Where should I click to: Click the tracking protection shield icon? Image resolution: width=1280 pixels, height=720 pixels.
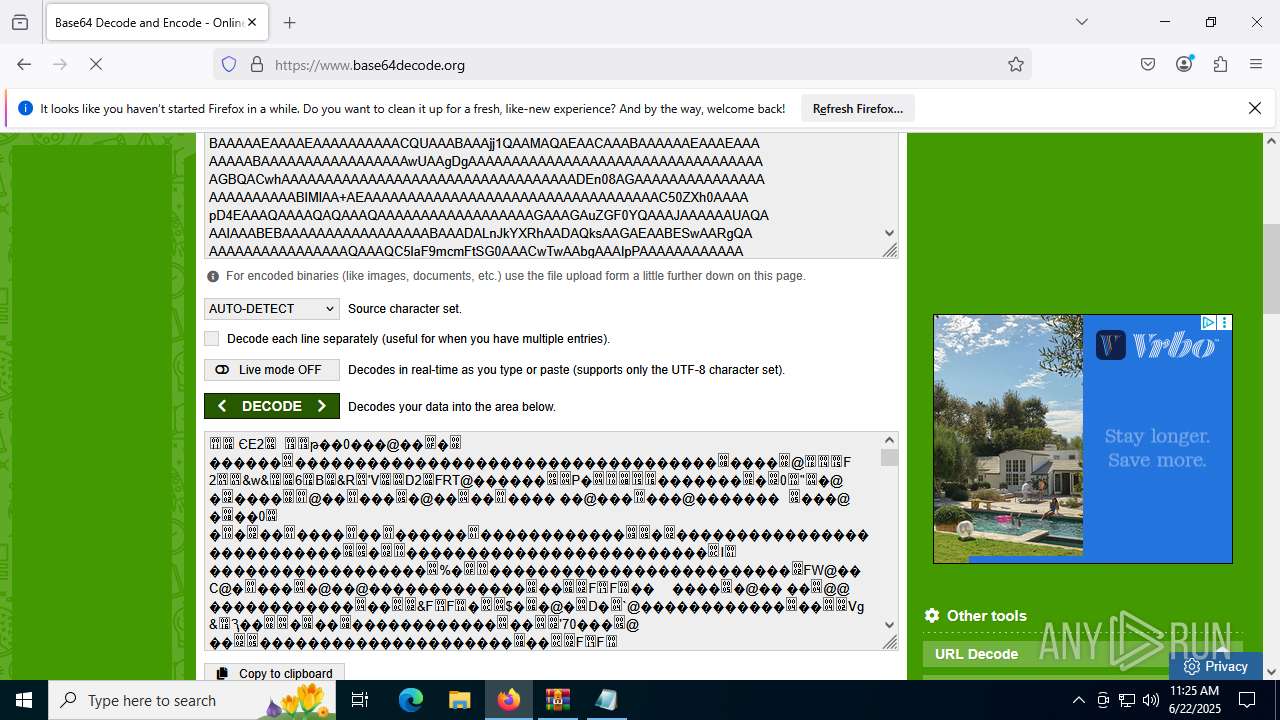[x=229, y=64]
